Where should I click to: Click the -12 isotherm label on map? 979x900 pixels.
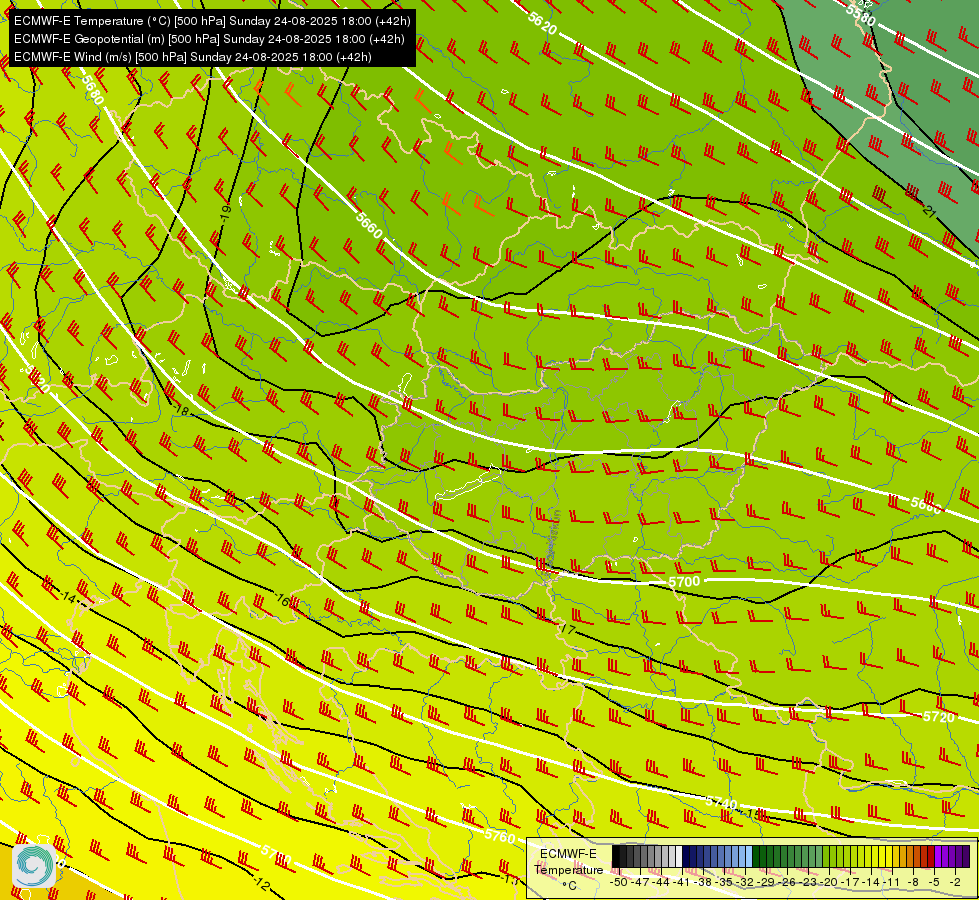262,884
